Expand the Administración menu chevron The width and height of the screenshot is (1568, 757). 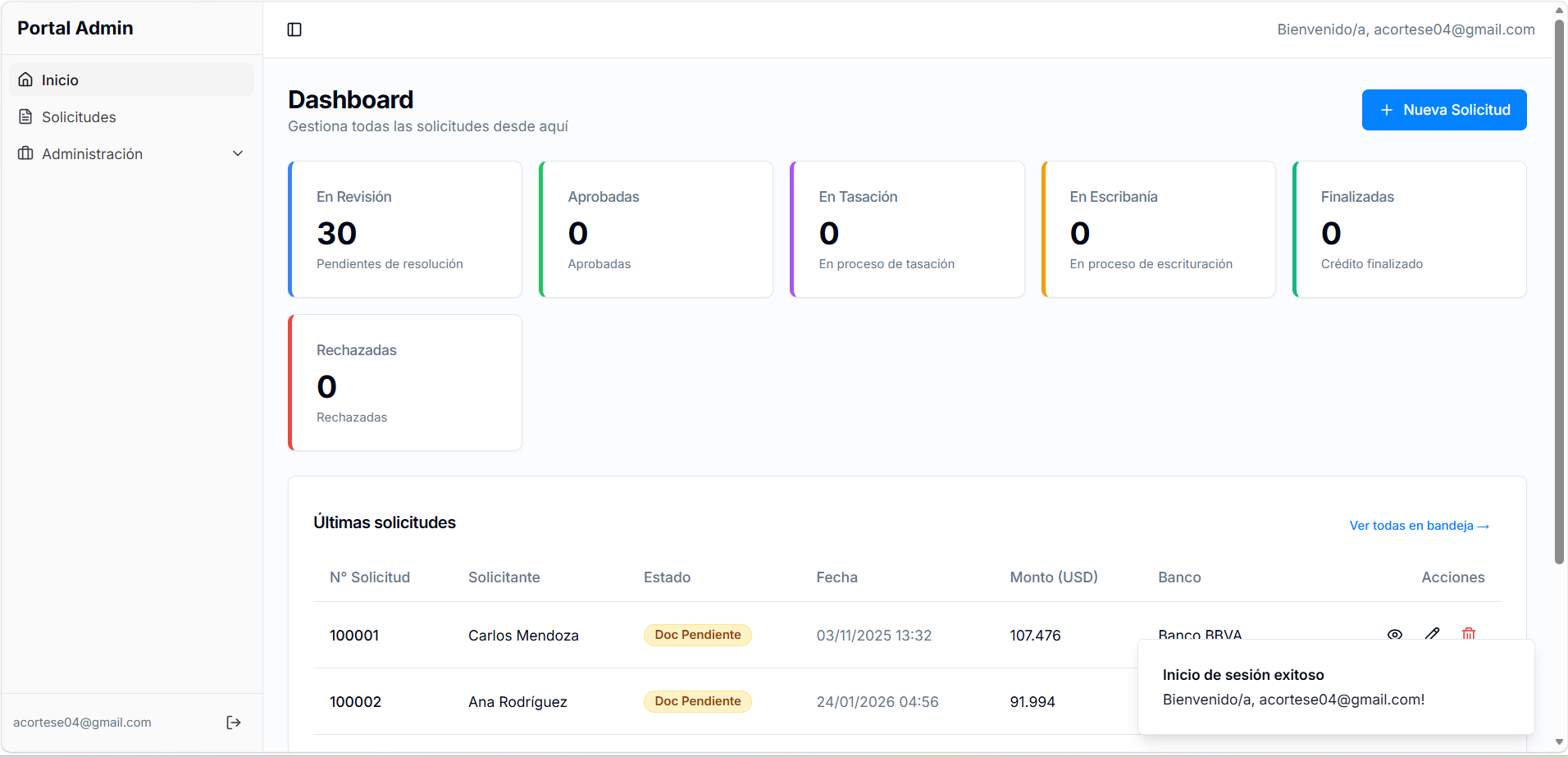click(x=237, y=153)
